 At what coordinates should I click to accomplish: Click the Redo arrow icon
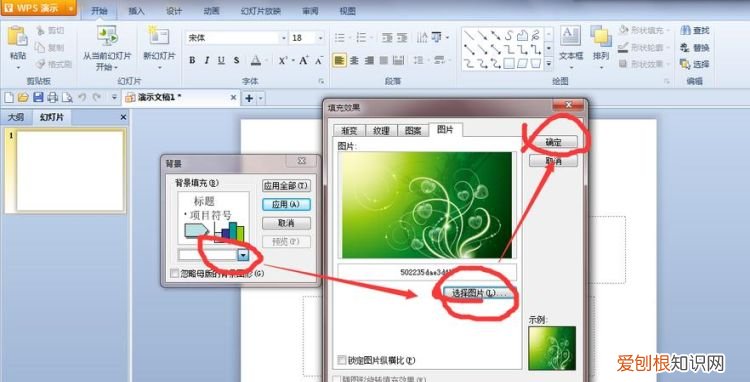pyautogui.click(x=97, y=98)
